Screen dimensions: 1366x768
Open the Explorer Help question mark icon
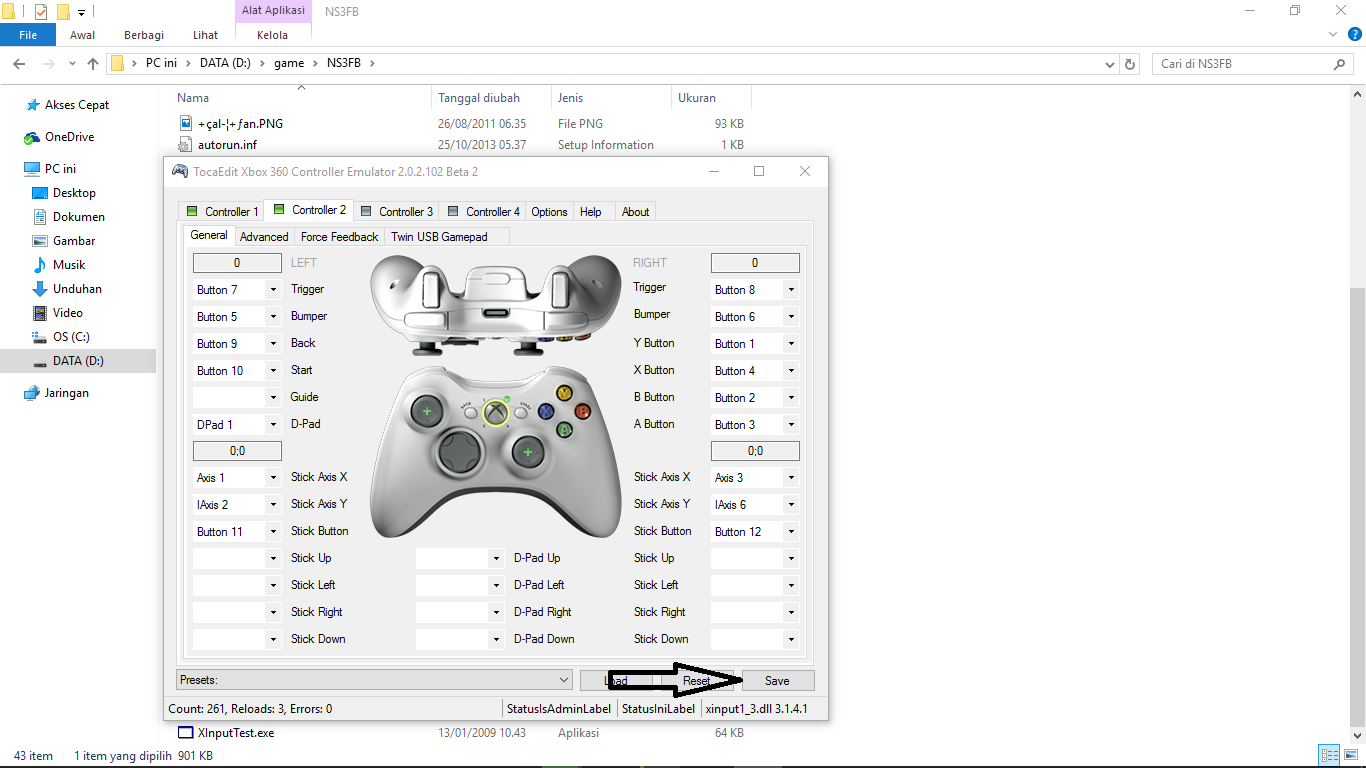click(x=1353, y=34)
